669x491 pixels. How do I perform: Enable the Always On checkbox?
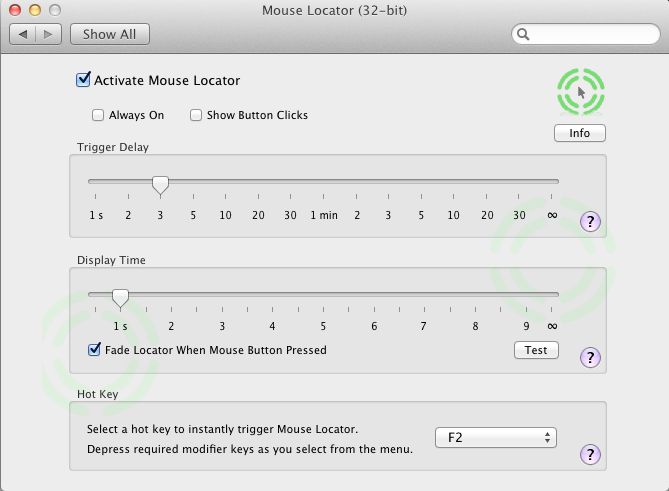pos(98,115)
